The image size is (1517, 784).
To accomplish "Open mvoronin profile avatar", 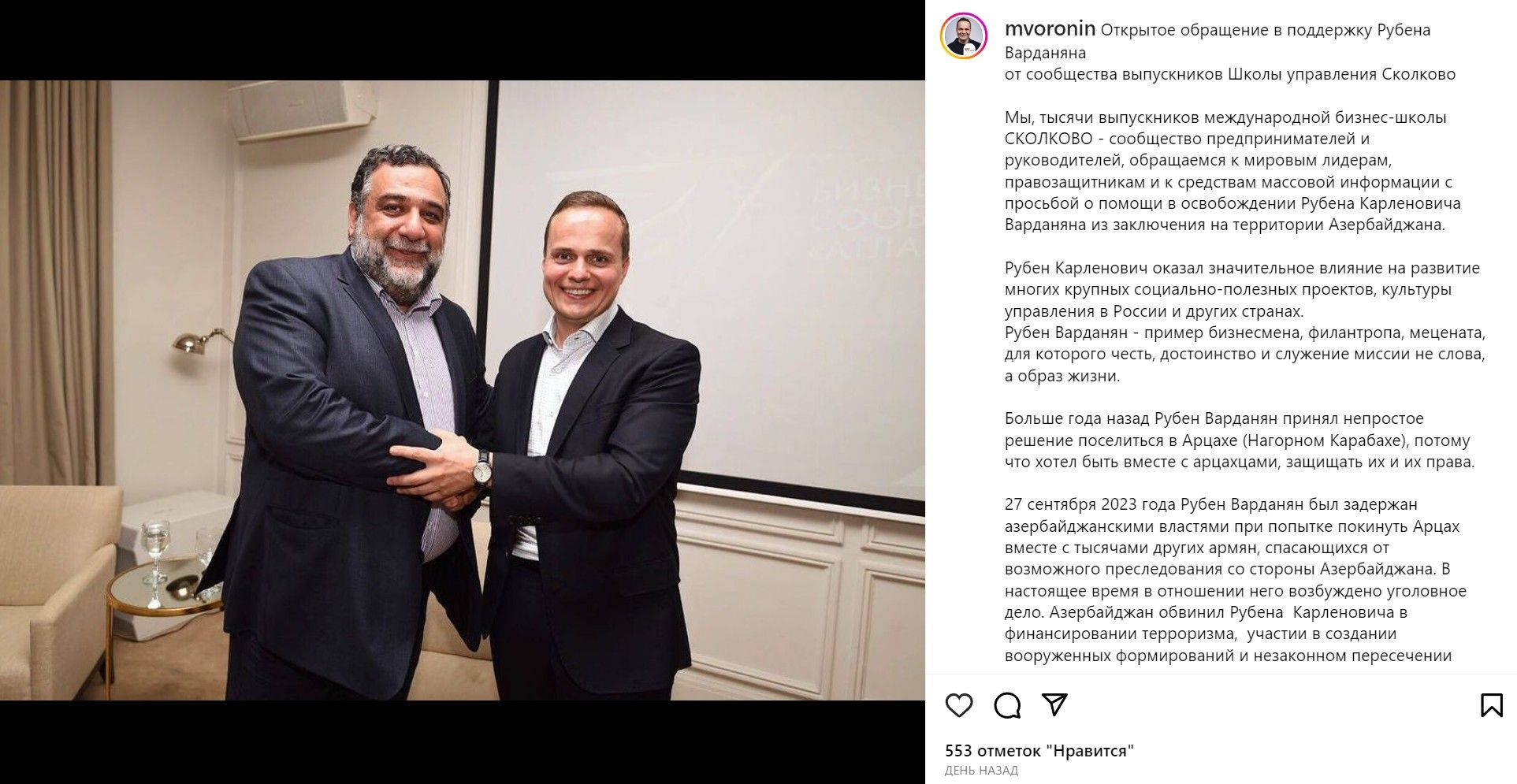I will (964, 36).
